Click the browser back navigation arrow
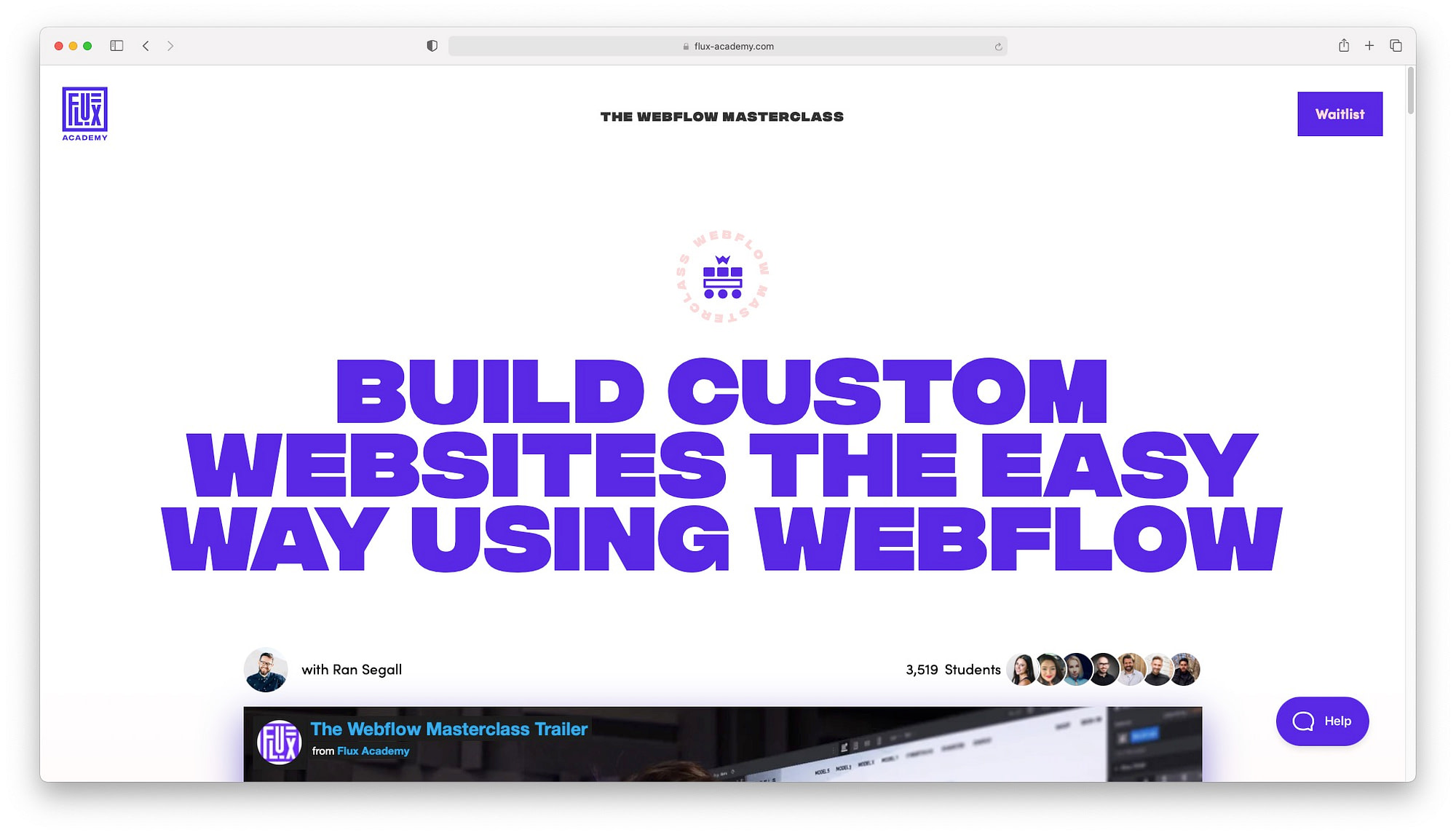Screen dimensions: 1456x835 pos(147,46)
